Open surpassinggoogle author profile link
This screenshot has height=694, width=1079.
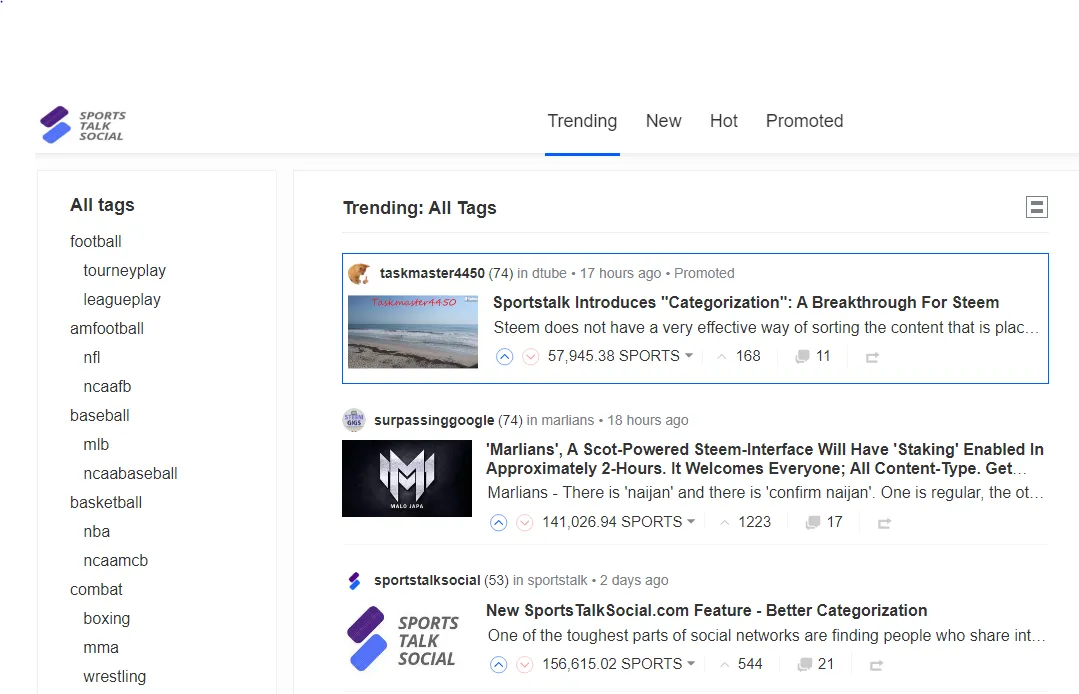pos(434,420)
